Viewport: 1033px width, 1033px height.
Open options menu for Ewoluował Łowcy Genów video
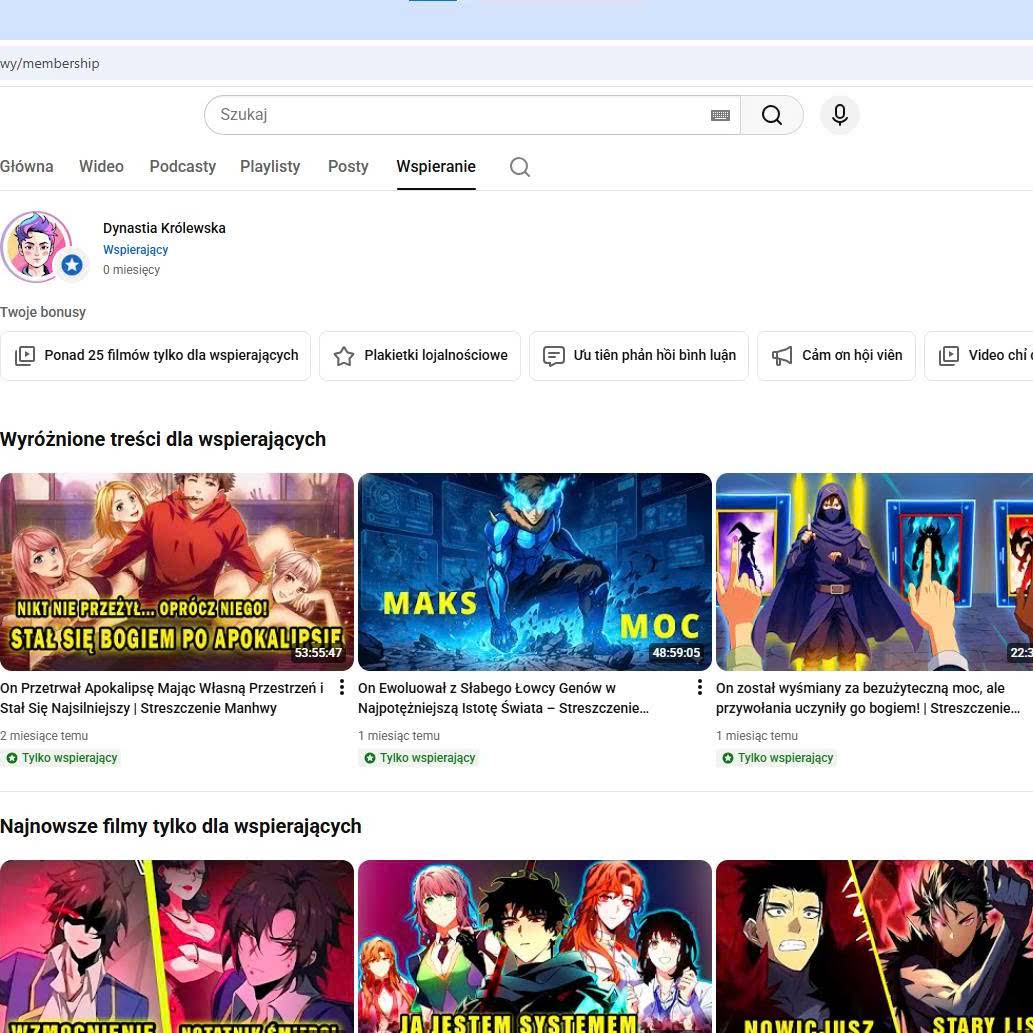click(699, 688)
